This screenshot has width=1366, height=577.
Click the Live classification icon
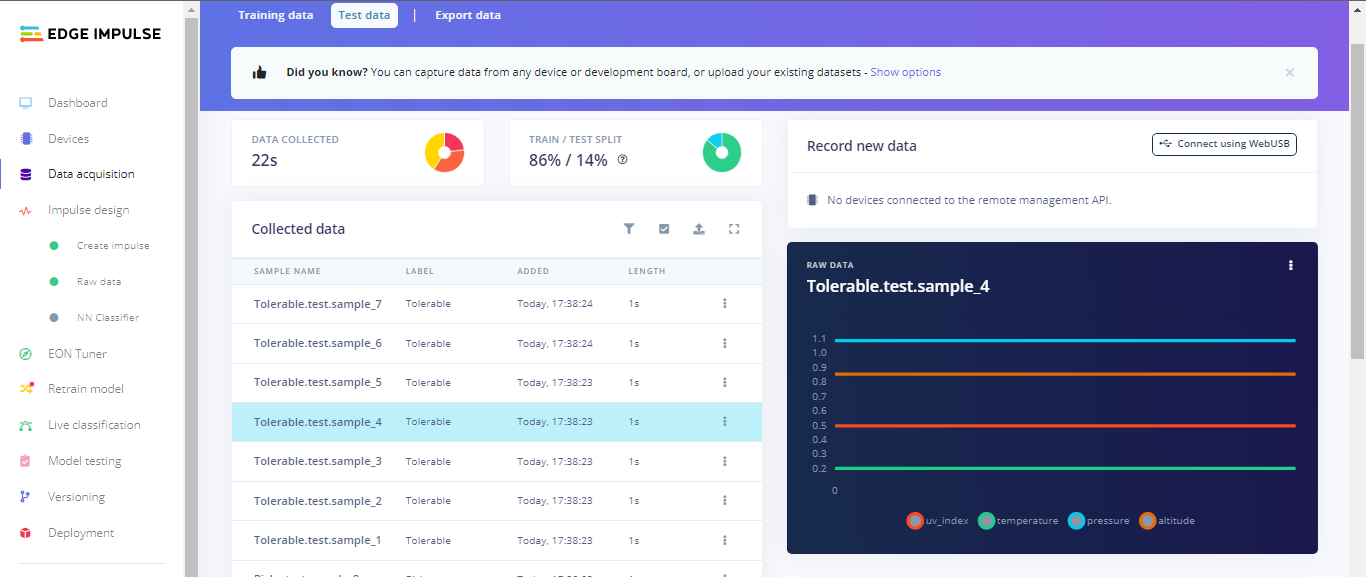(x=26, y=425)
